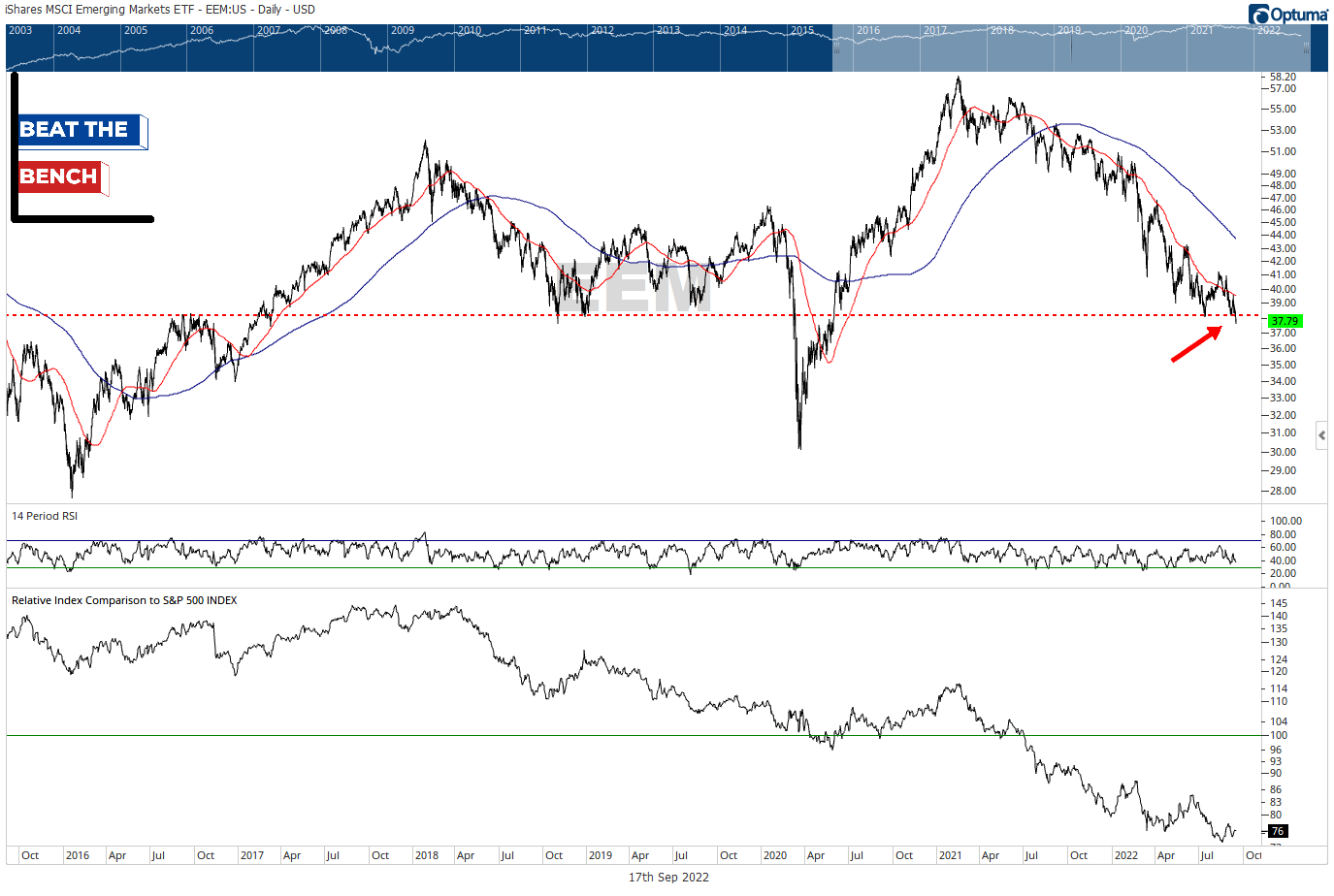Click the 2021 label on the date axis
This screenshot has height=896, width=1334.
click(x=951, y=855)
